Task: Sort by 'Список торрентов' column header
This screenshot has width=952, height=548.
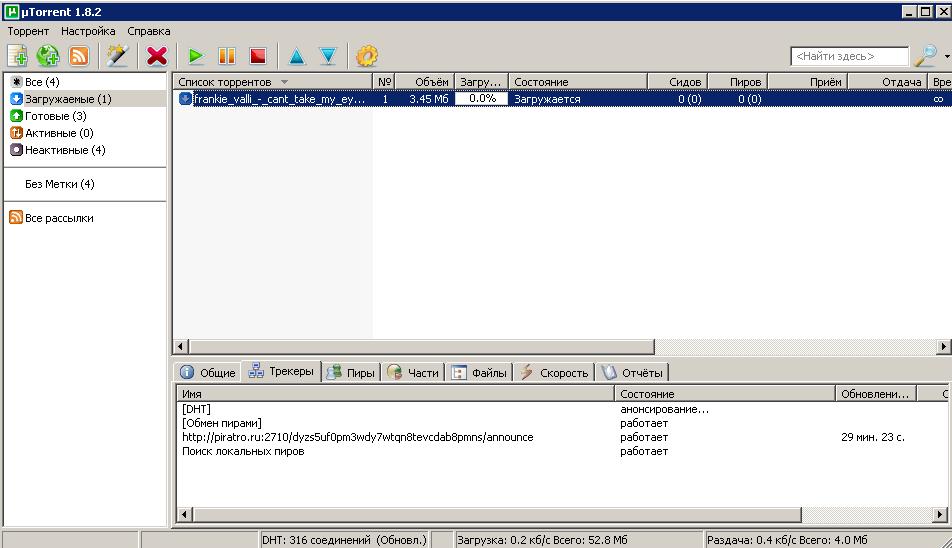Action: pos(273,81)
